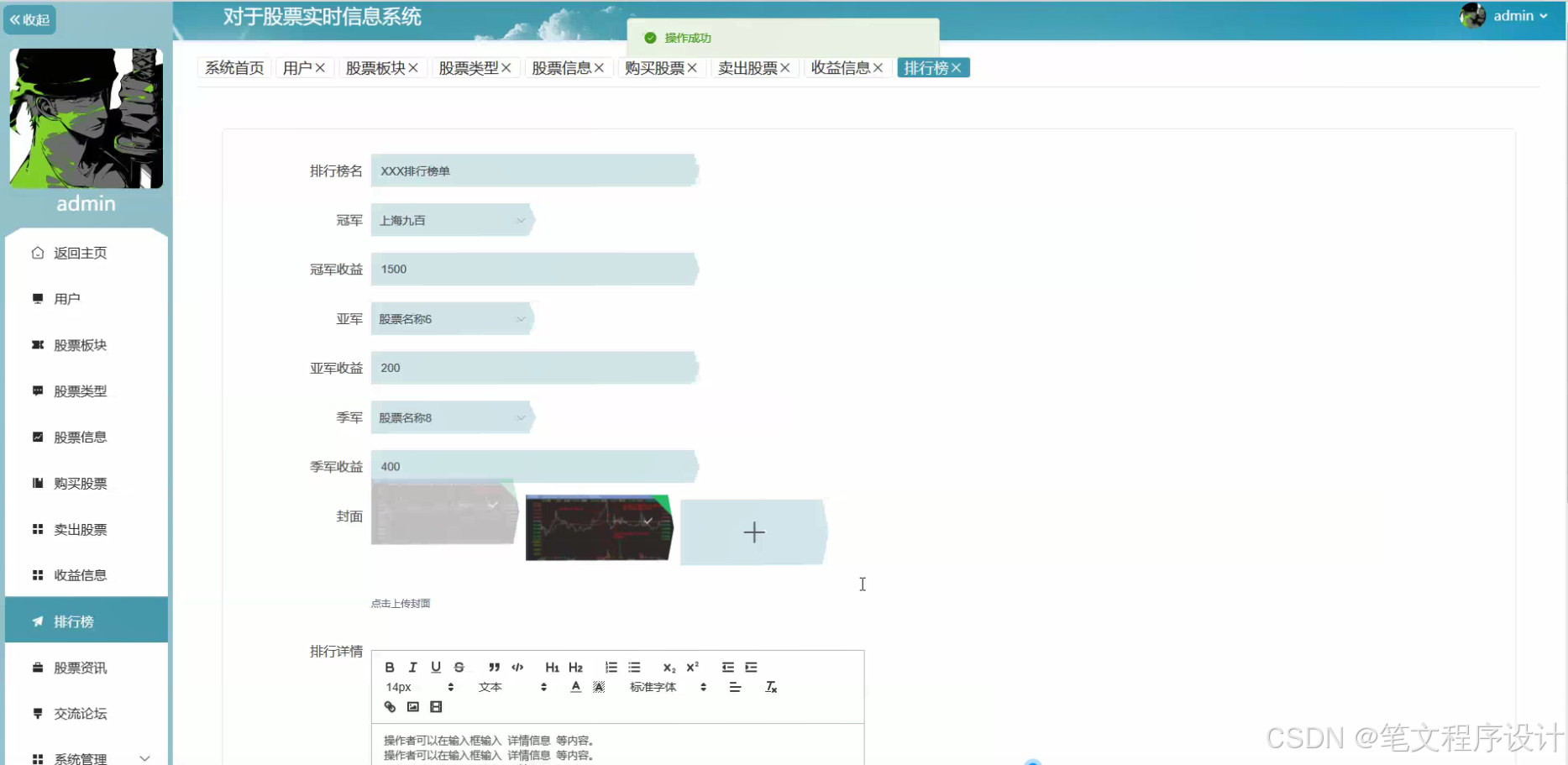Open the 亚军 dropdown showing 股票名称6
The width and height of the screenshot is (1568, 765).
pos(451,319)
